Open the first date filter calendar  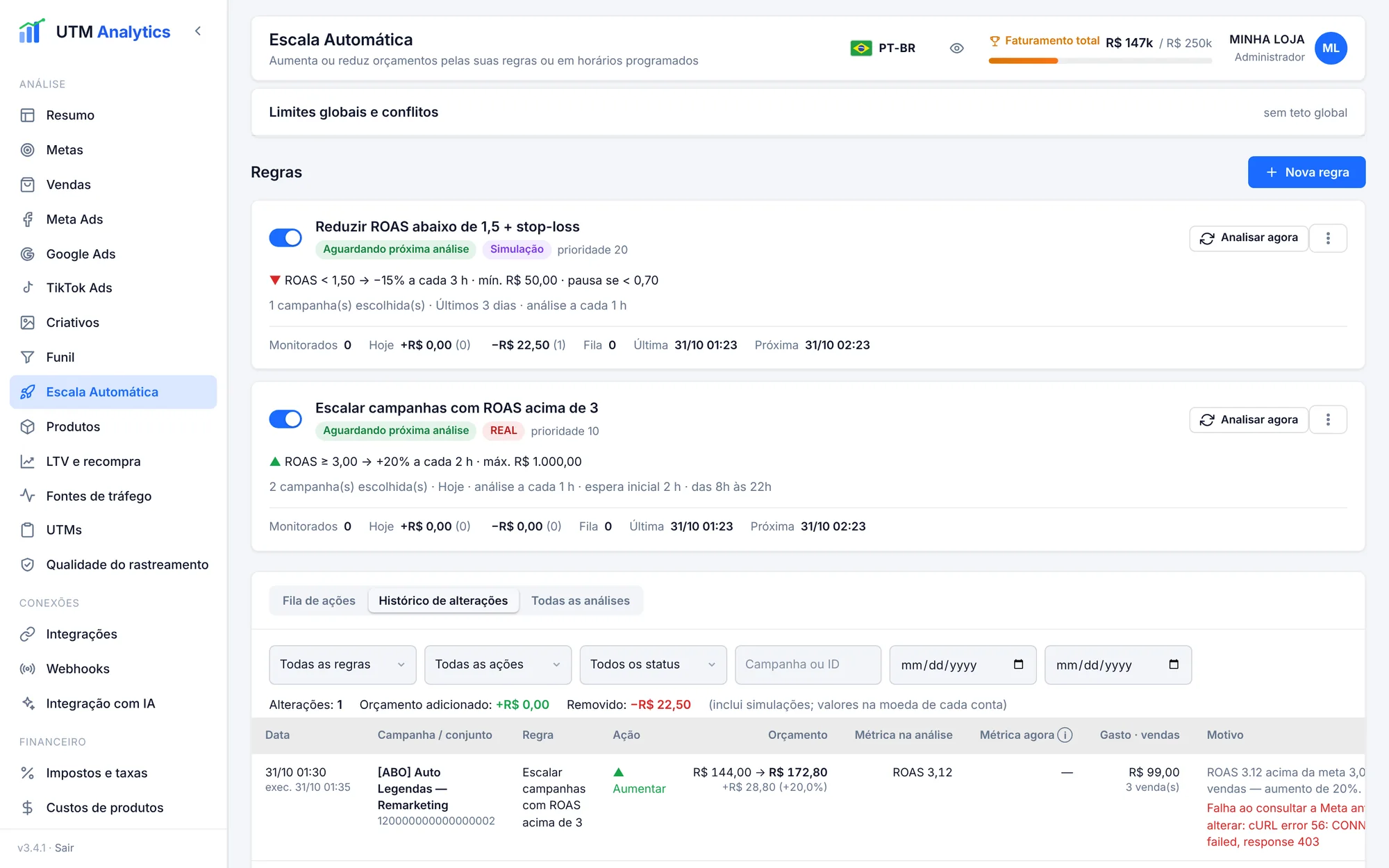click(1018, 665)
